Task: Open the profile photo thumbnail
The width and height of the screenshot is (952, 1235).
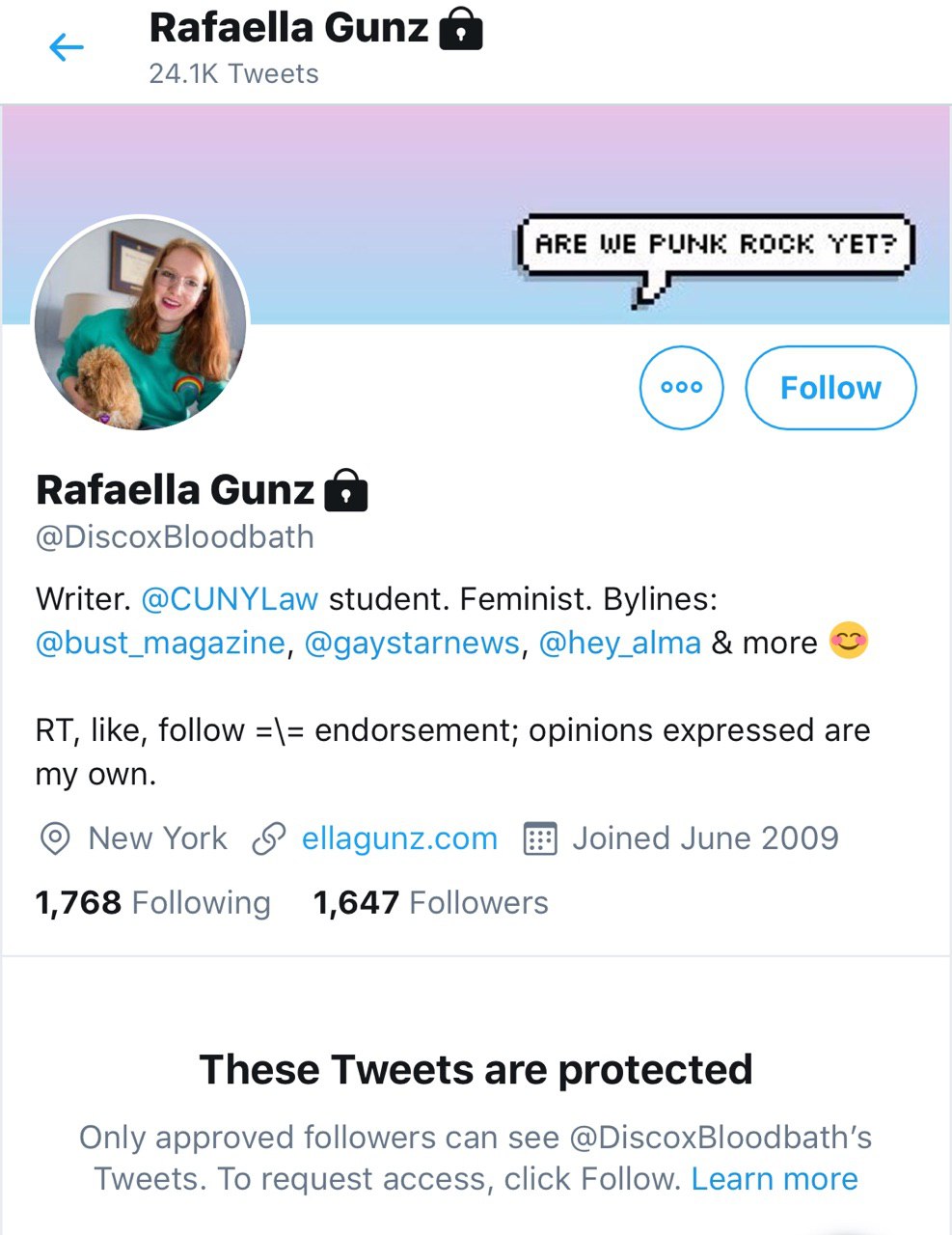Action: click(x=141, y=323)
